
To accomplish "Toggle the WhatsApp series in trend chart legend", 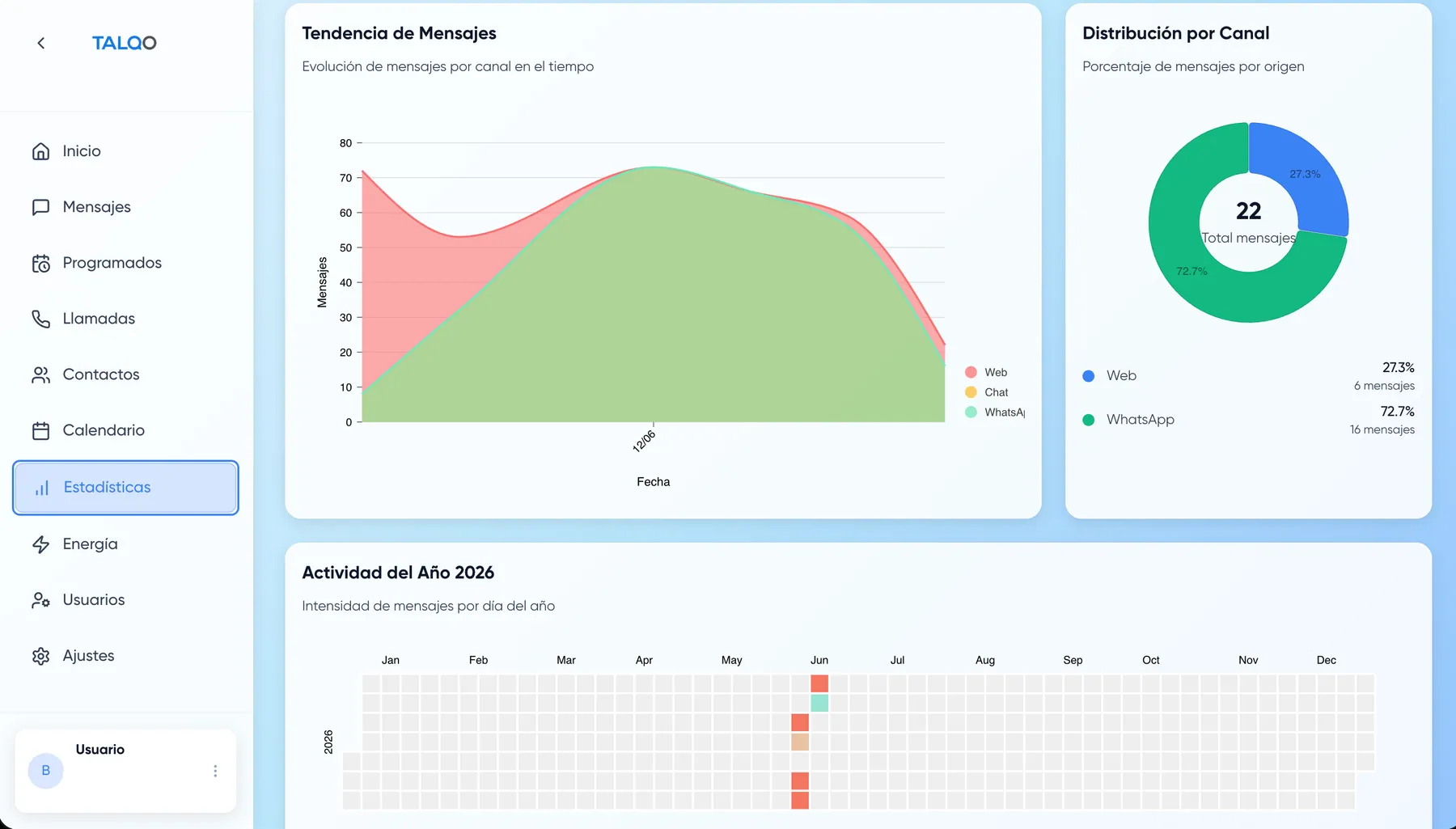I will 995,412.
